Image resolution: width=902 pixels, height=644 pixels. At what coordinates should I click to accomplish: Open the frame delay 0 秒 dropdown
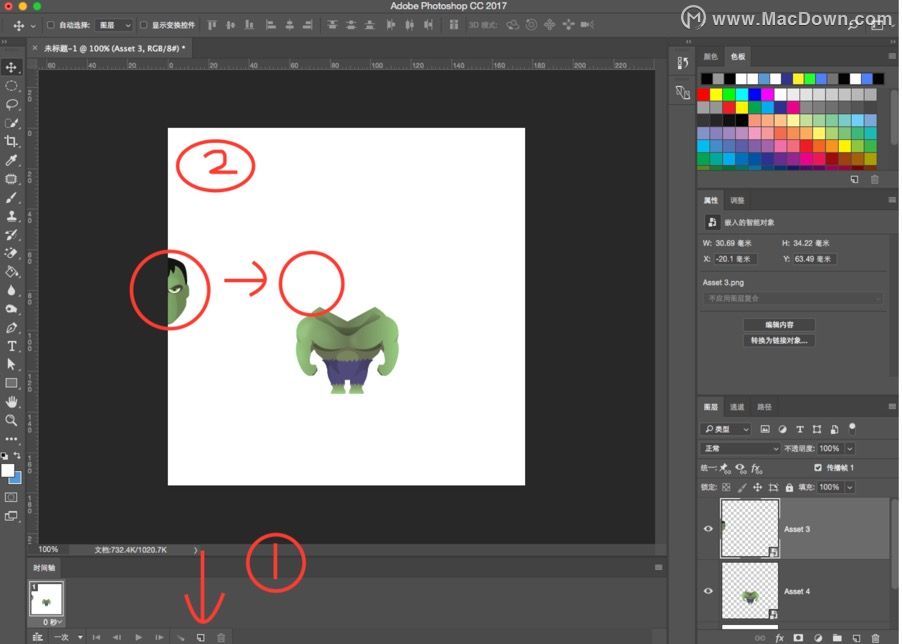(53, 622)
